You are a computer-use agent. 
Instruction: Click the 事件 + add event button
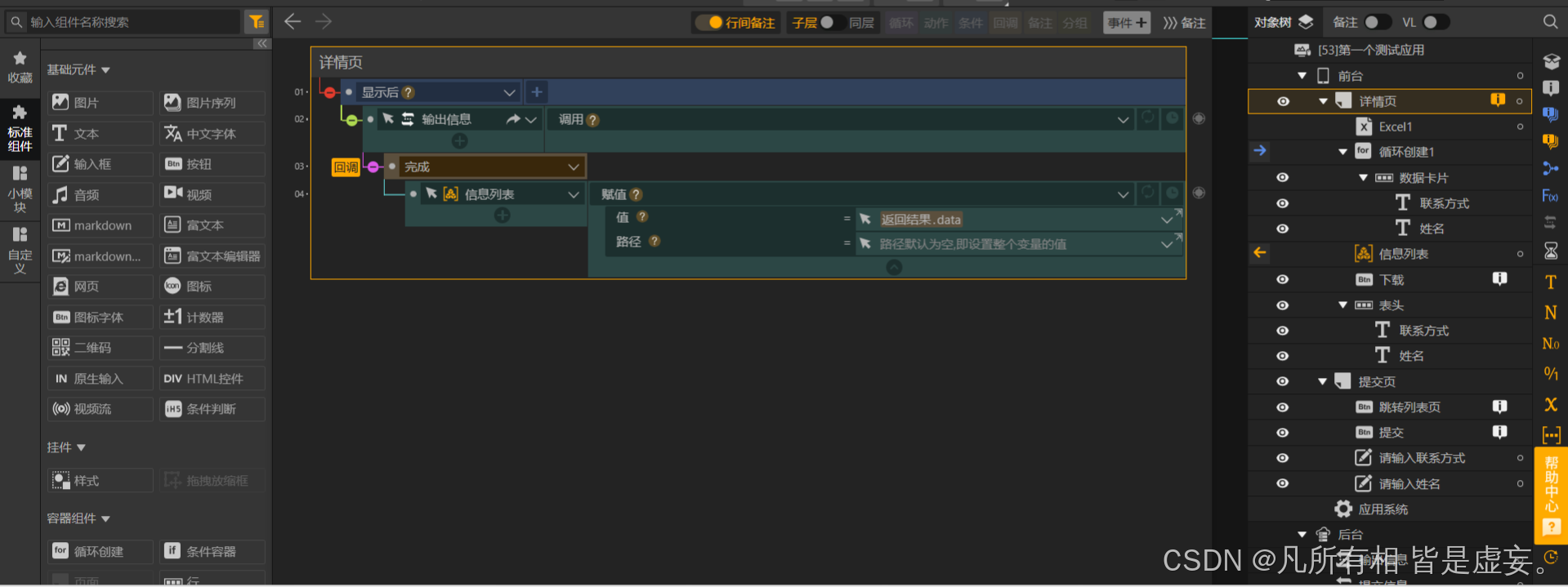pos(1127,23)
